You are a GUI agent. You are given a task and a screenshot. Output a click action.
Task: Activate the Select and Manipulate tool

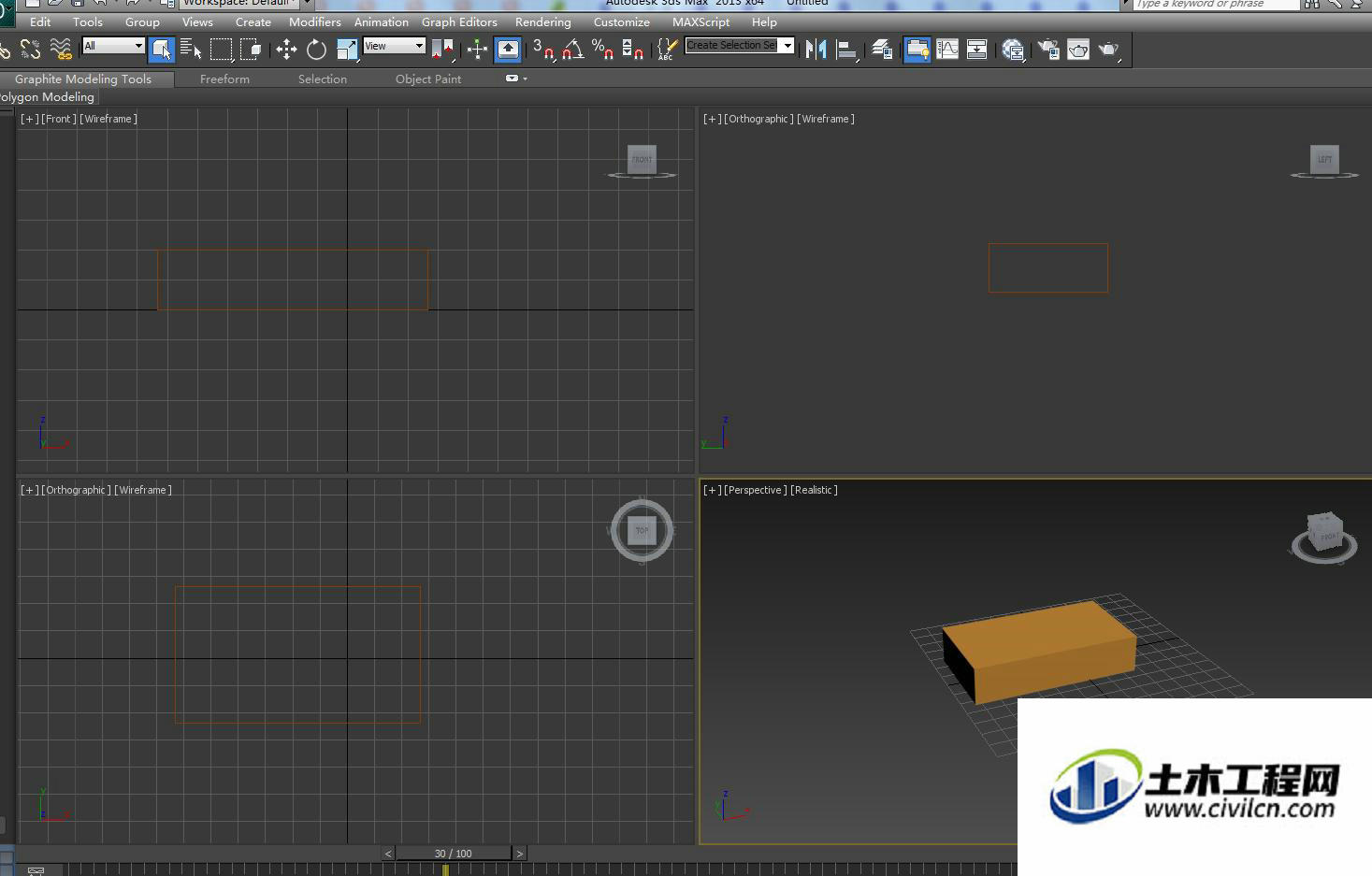pos(477,49)
